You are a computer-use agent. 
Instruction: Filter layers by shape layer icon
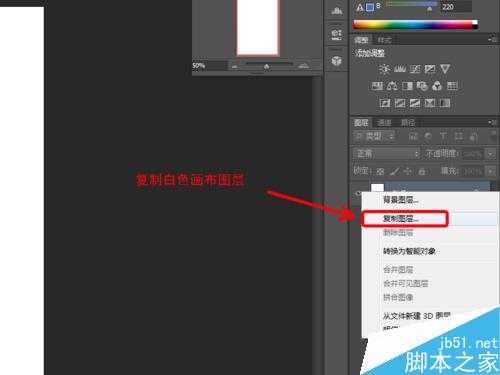coord(459,136)
